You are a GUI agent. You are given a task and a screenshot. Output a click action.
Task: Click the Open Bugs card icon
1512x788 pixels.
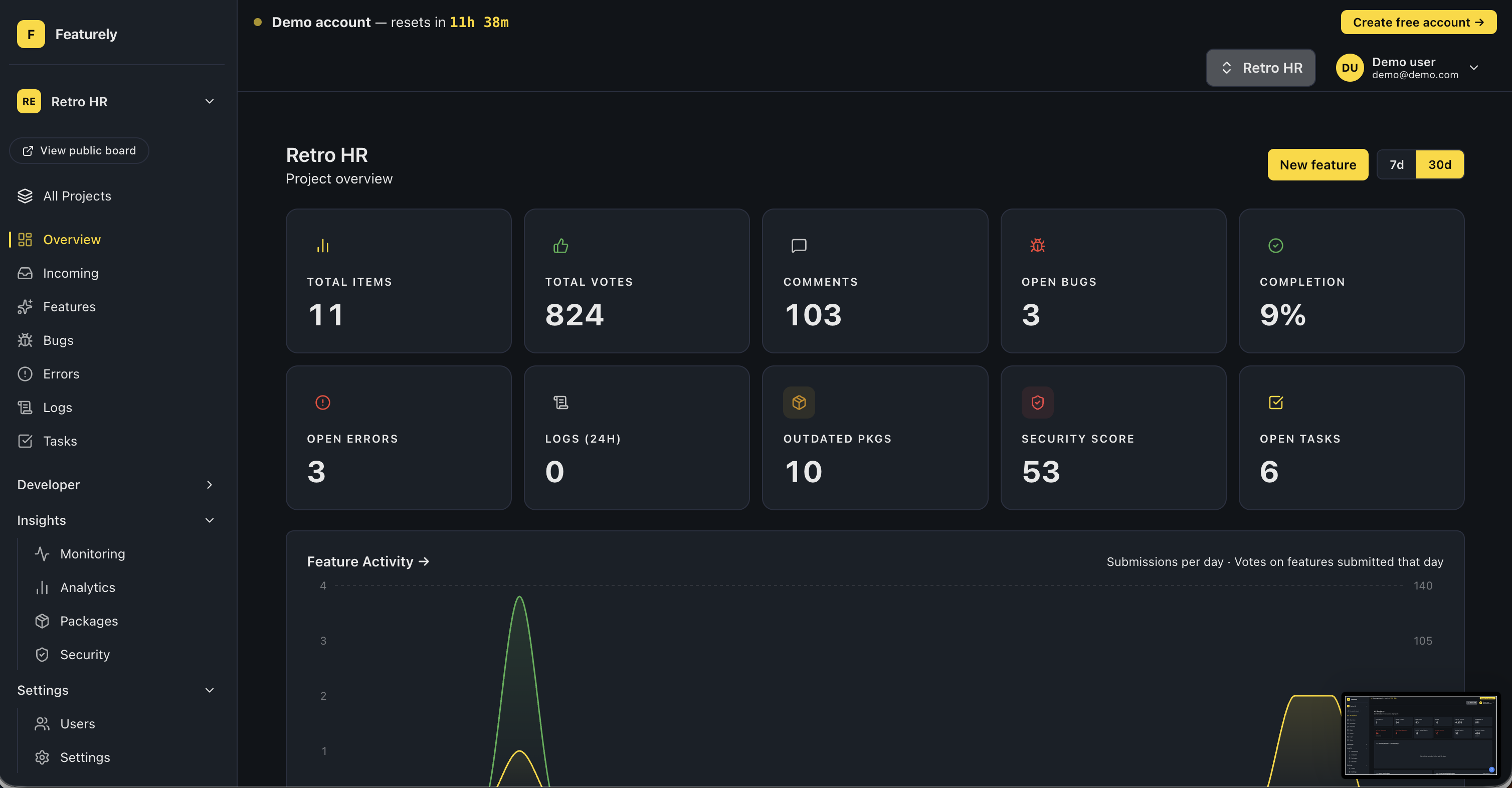pyautogui.click(x=1037, y=245)
